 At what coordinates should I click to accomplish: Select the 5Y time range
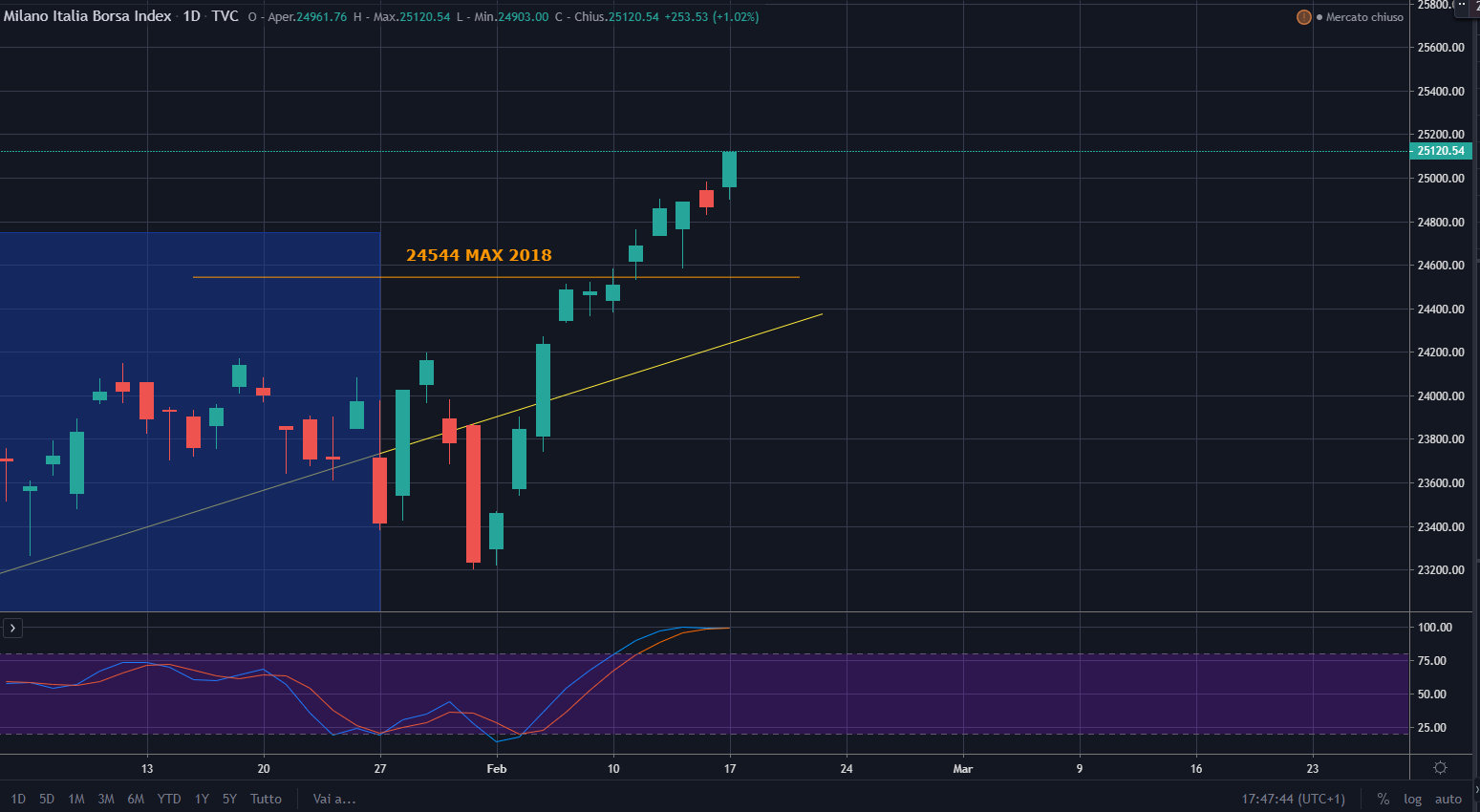[229, 799]
